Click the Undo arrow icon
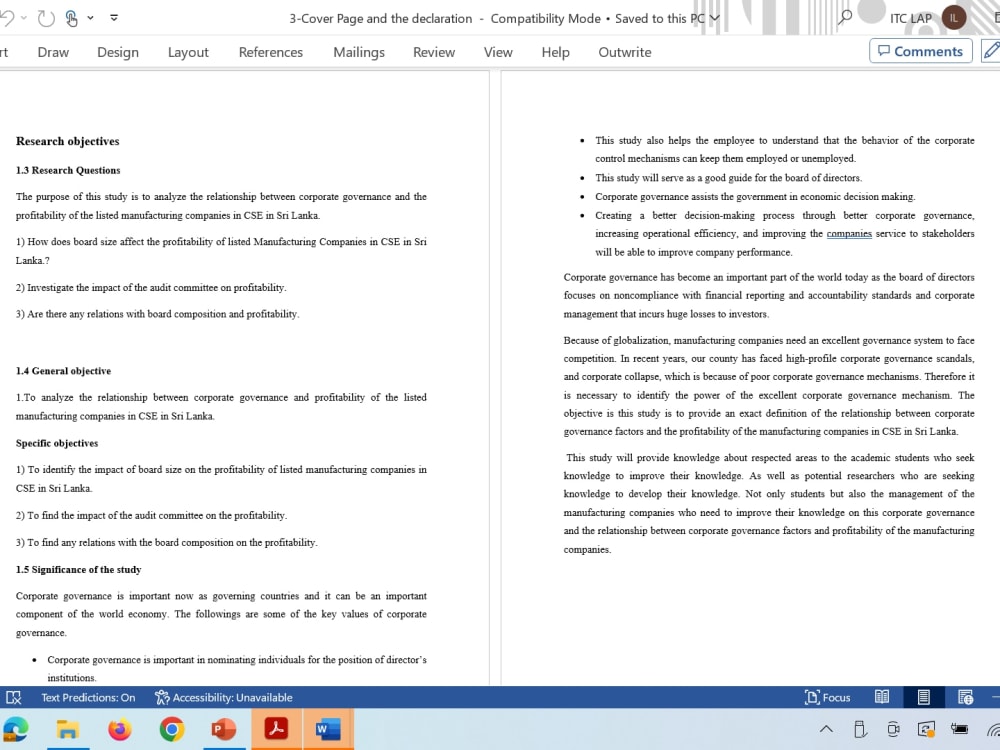This screenshot has width=1000, height=750. [6, 18]
